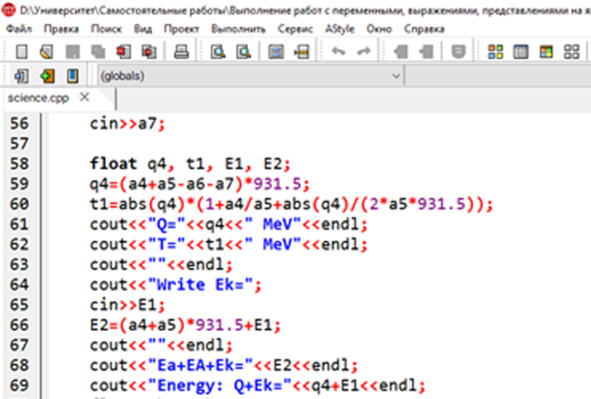This screenshot has width=591, height=399.
Task: Open the Find search tool
Action: tap(218, 52)
